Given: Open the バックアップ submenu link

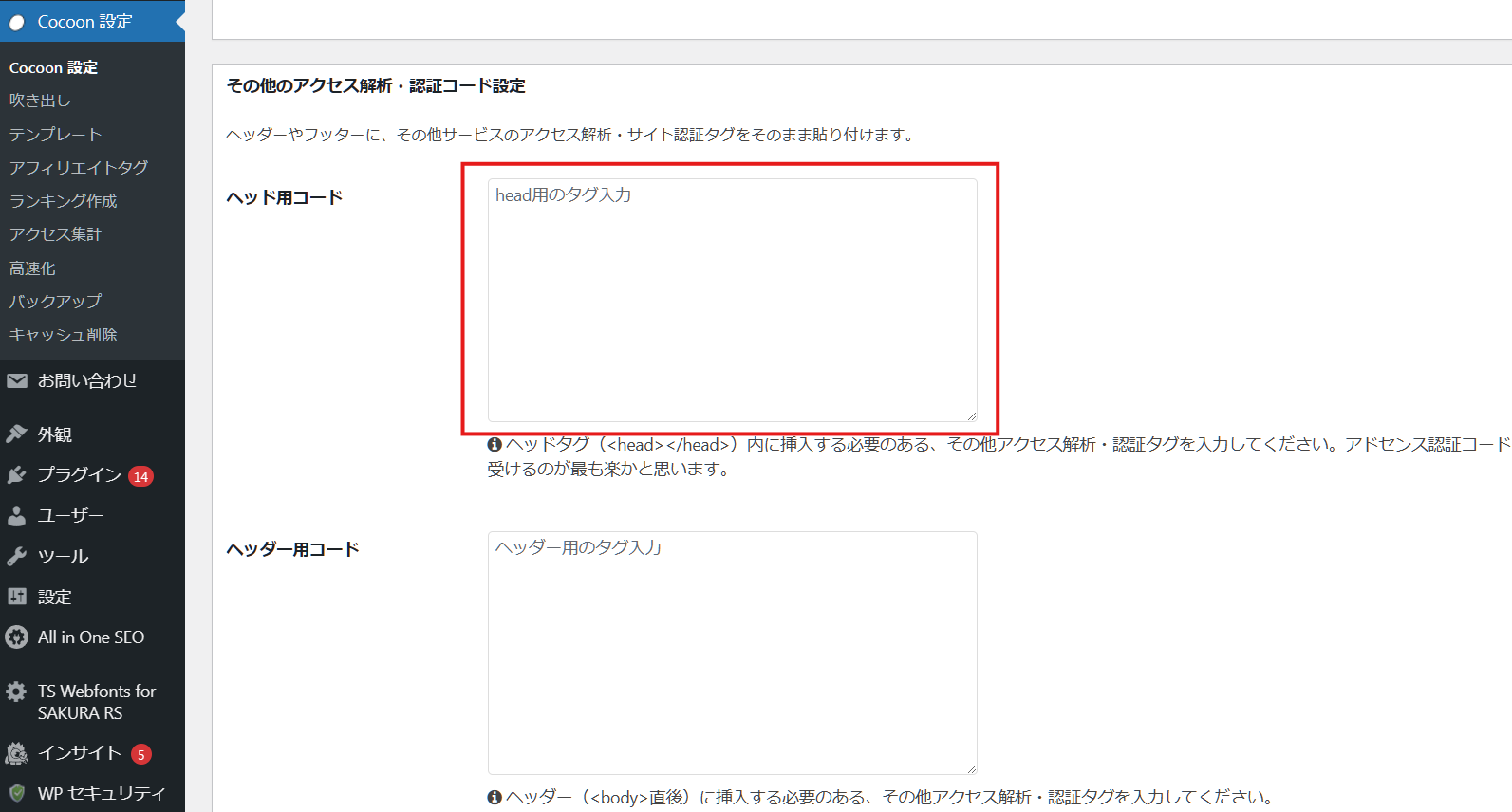Looking at the screenshot, I should (x=55, y=302).
